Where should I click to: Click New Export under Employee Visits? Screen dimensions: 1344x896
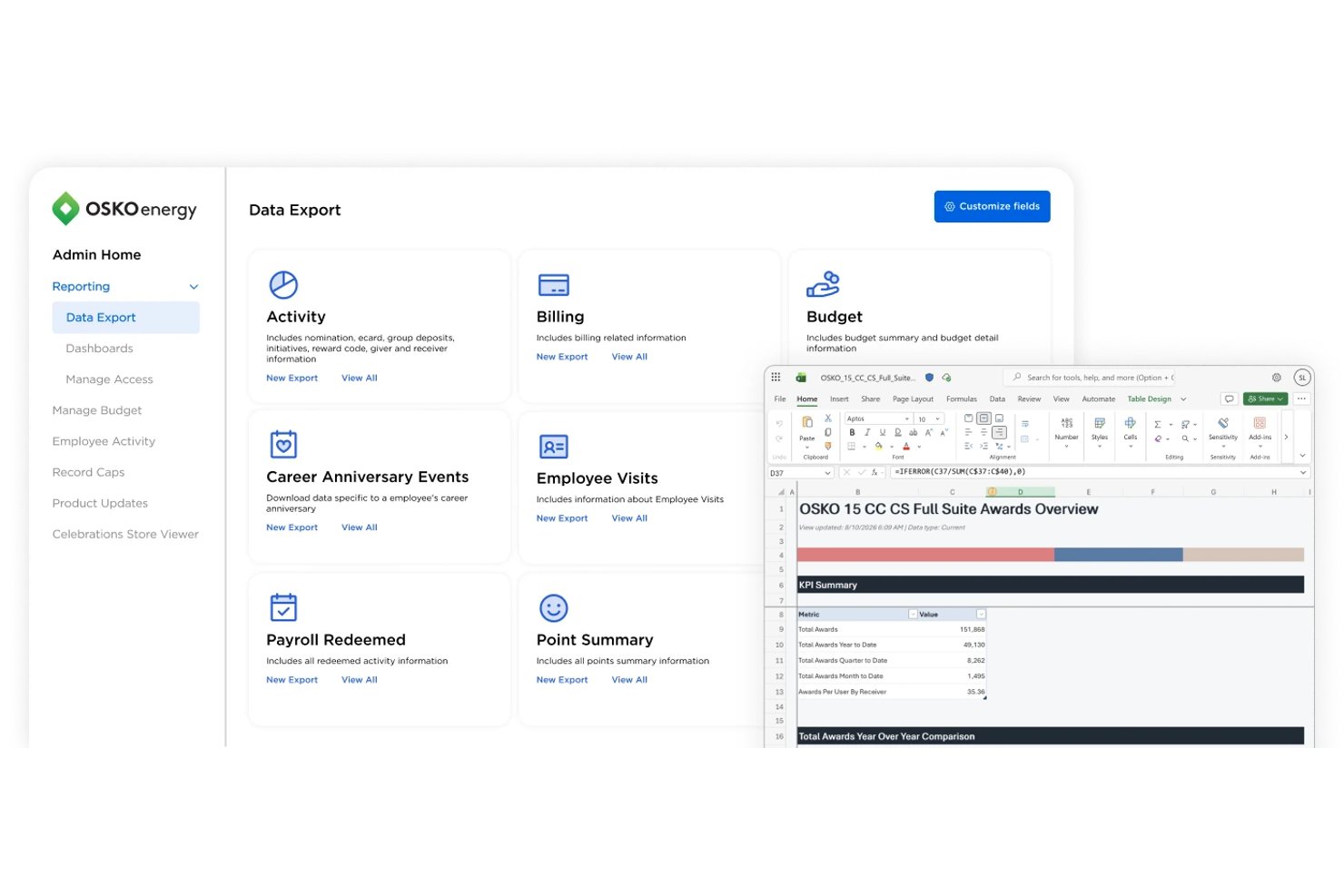[x=562, y=518]
